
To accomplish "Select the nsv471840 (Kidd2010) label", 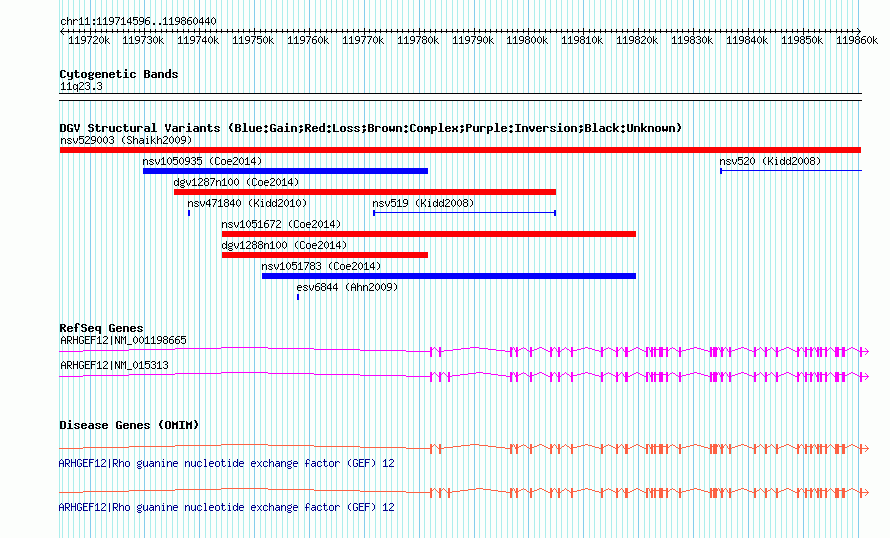I will (247, 203).
